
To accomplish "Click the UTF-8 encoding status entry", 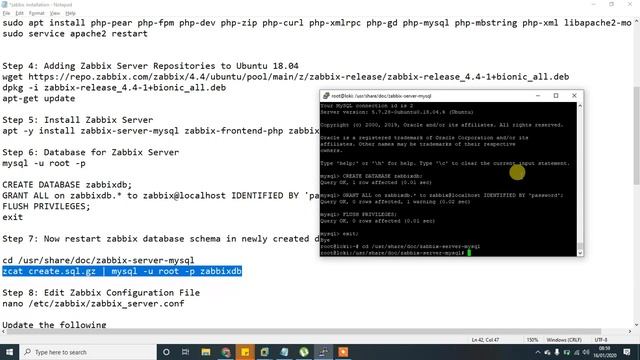I will coord(601,340).
